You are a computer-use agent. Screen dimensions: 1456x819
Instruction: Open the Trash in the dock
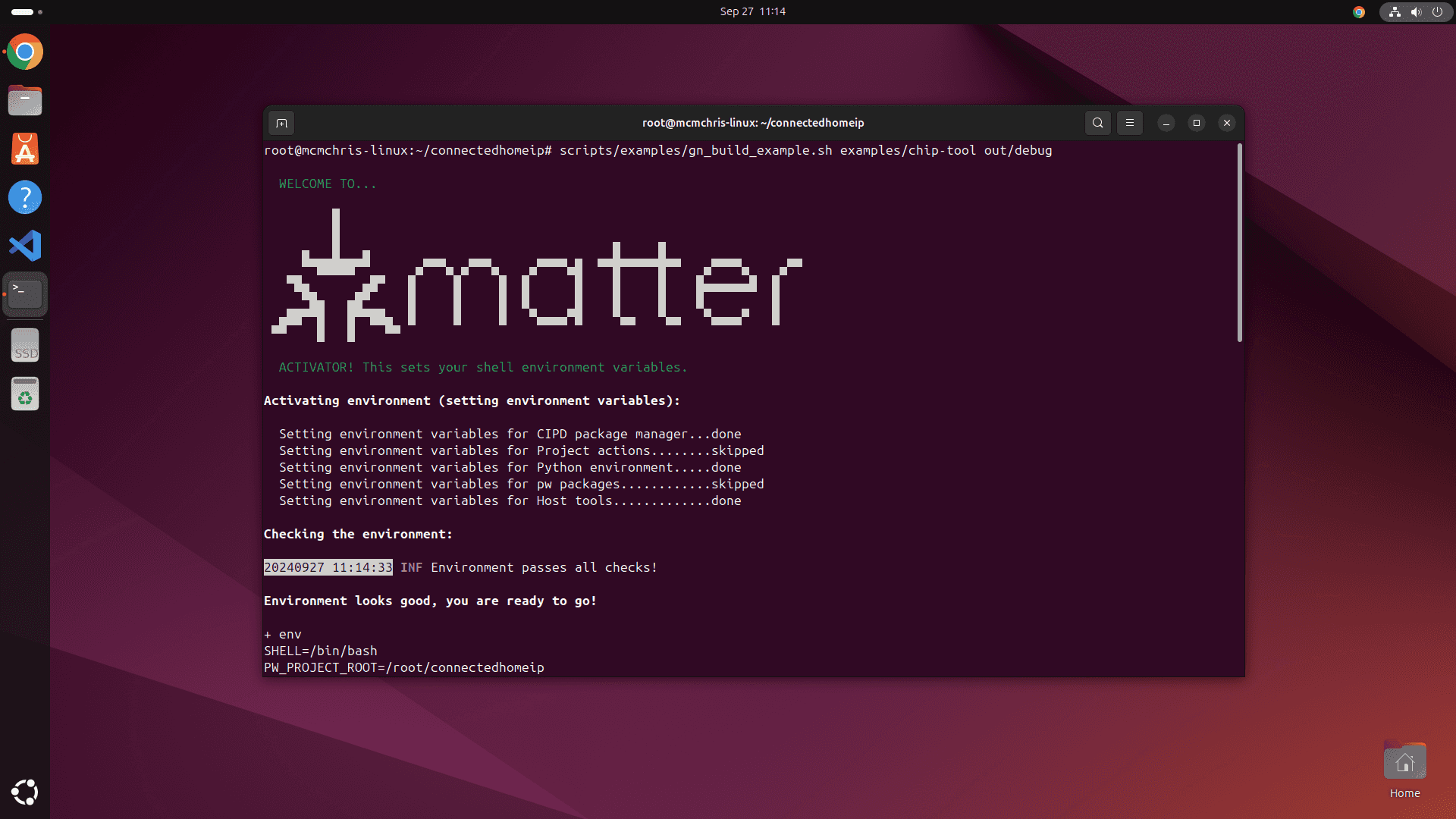[x=25, y=394]
